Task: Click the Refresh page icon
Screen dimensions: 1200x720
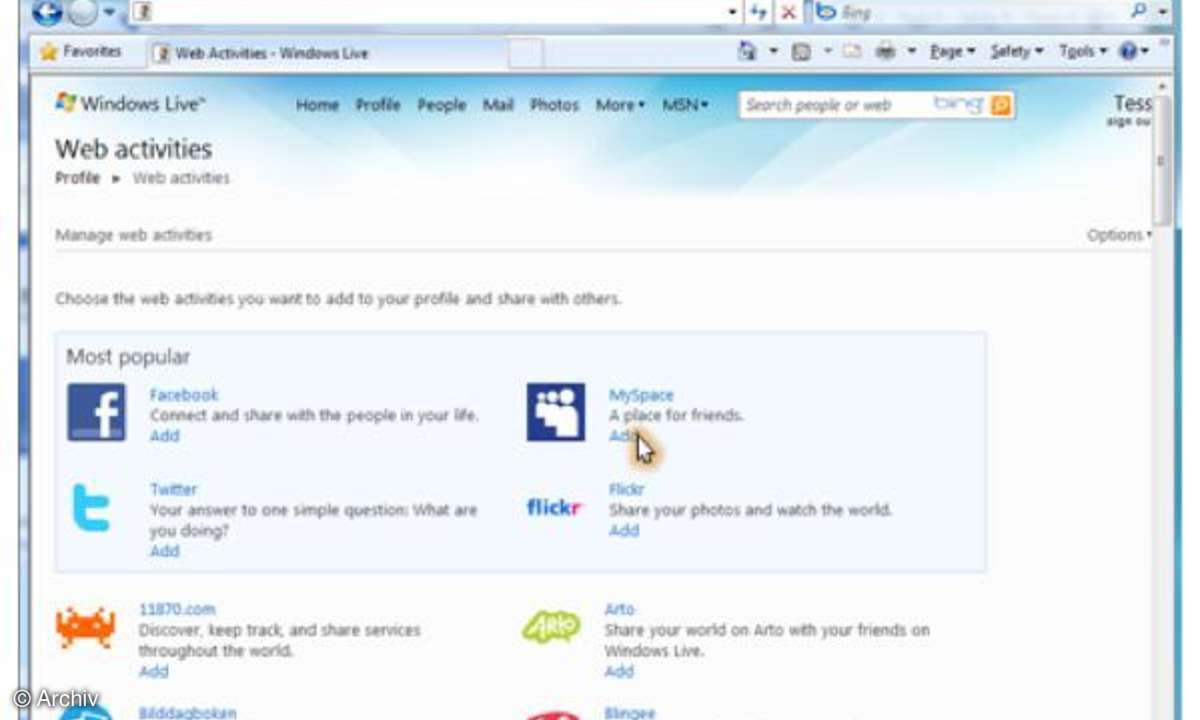Action: [760, 12]
